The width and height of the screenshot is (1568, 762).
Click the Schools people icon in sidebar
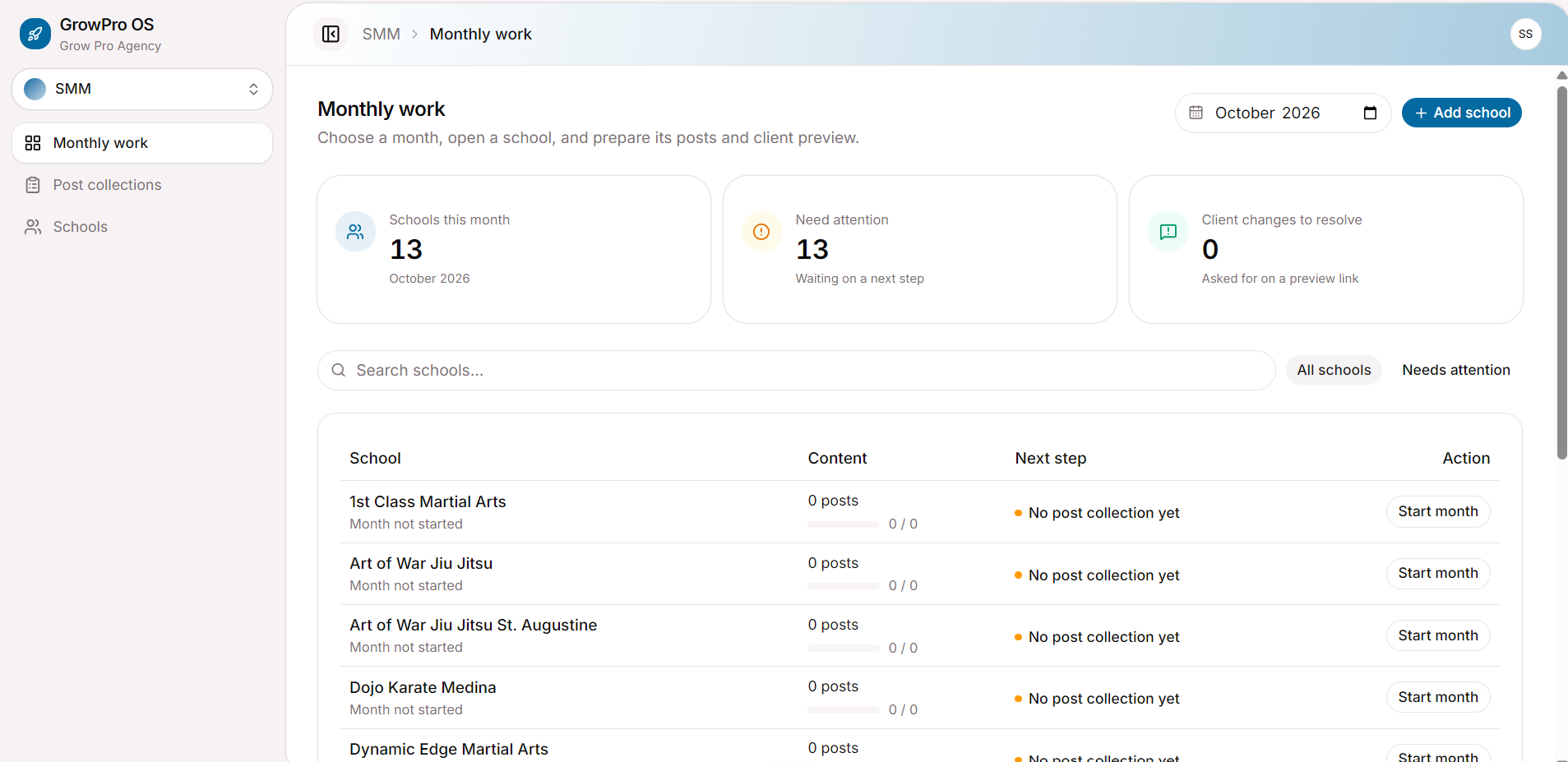pyautogui.click(x=33, y=227)
